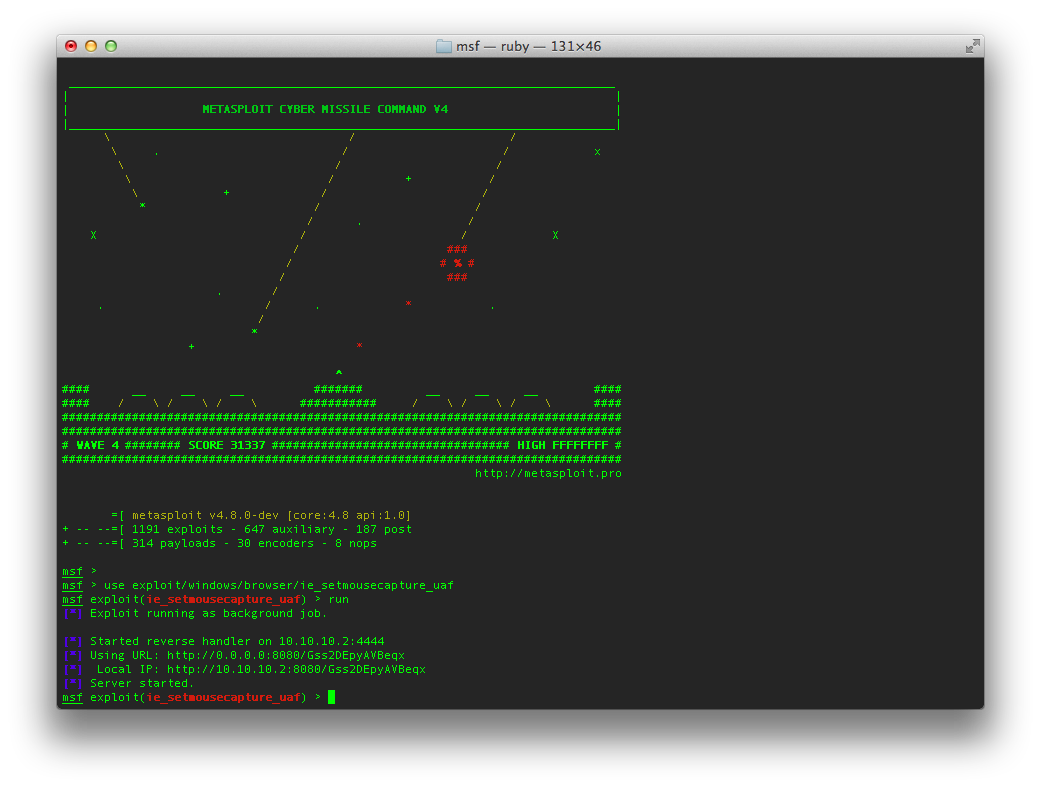The image size is (1041, 788).
Task: Click the METASPLOIT CYBER MISSILE COMMAND V4 banner text
Action: [x=325, y=109]
